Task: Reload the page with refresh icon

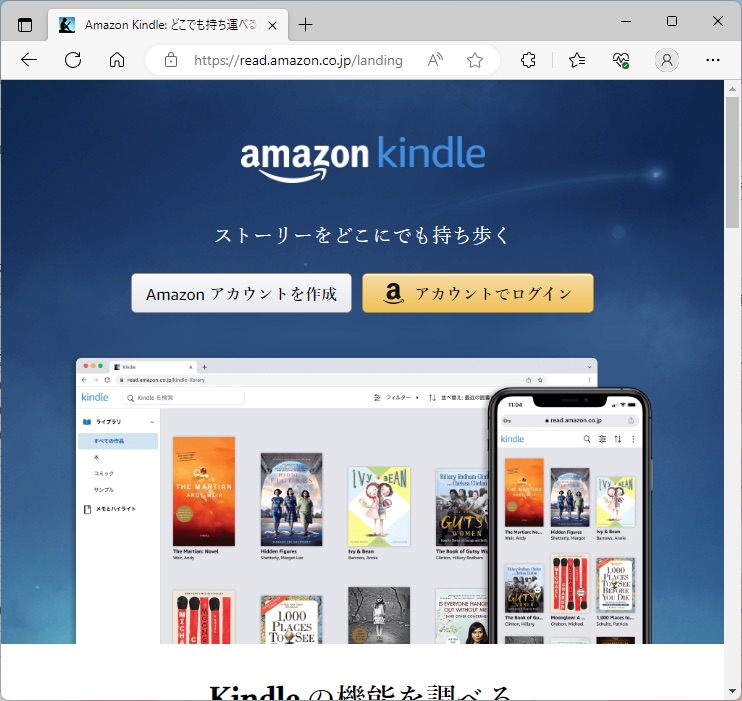Action: coord(73,60)
